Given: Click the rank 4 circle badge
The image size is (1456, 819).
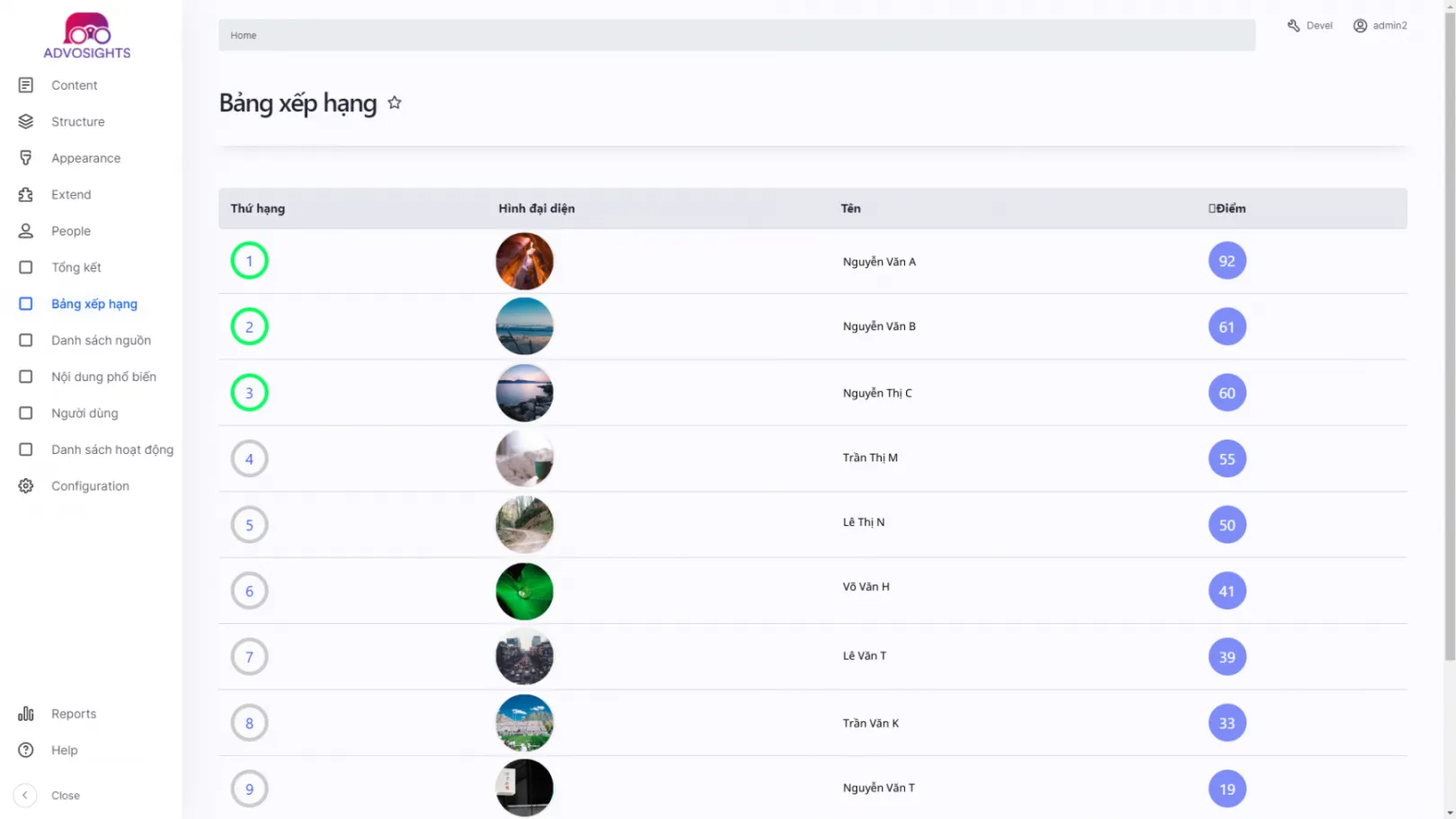Looking at the screenshot, I should coord(250,458).
